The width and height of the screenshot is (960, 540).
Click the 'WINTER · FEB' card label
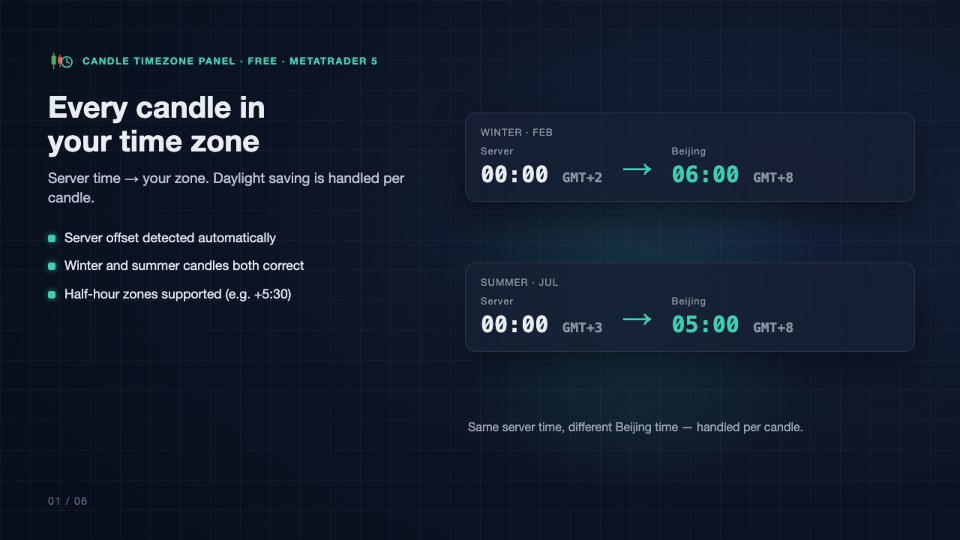(516, 132)
